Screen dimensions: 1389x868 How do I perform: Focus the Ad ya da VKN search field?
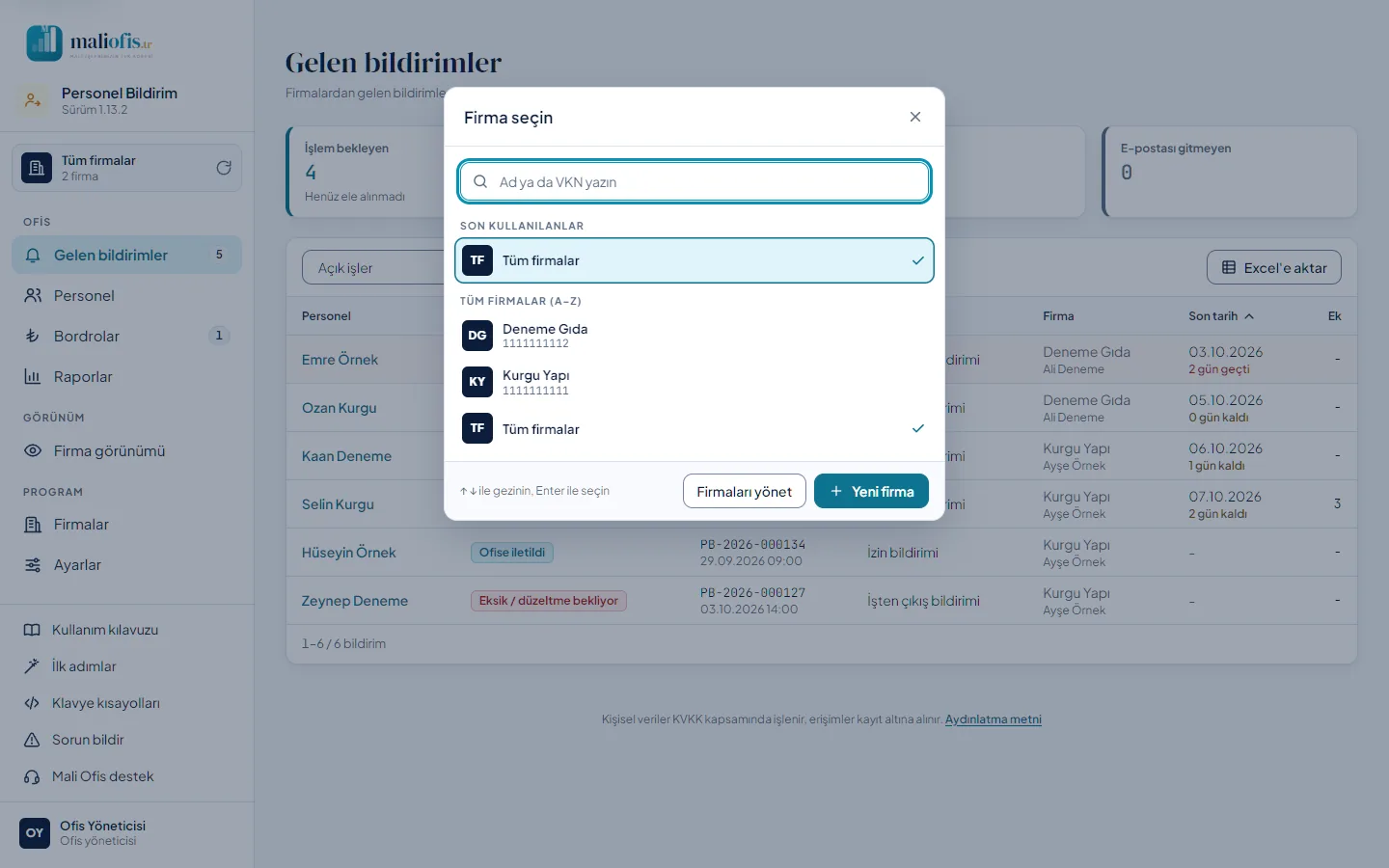(x=694, y=181)
